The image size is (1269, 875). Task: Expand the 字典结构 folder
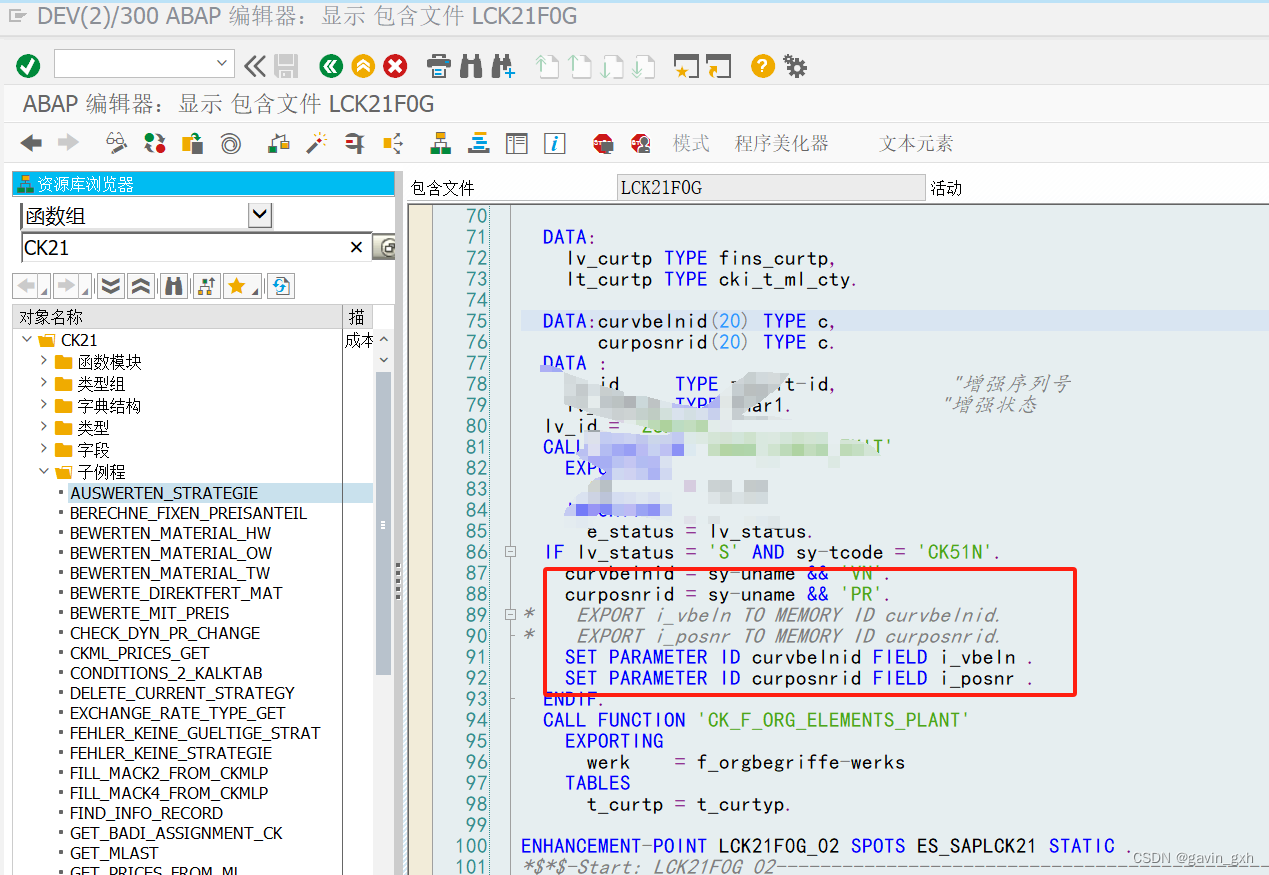pyautogui.click(x=43, y=405)
